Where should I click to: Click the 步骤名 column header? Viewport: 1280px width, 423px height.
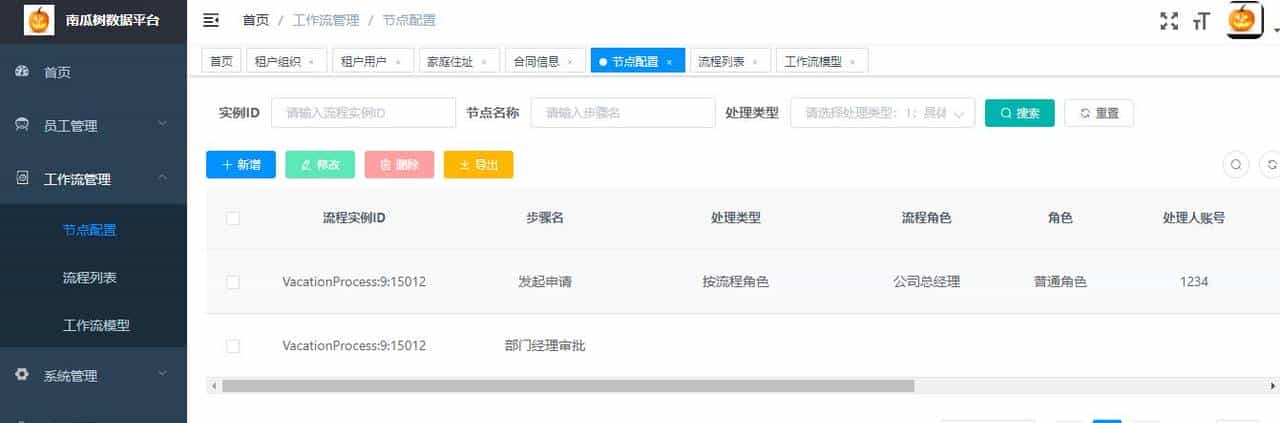tap(545, 217)
